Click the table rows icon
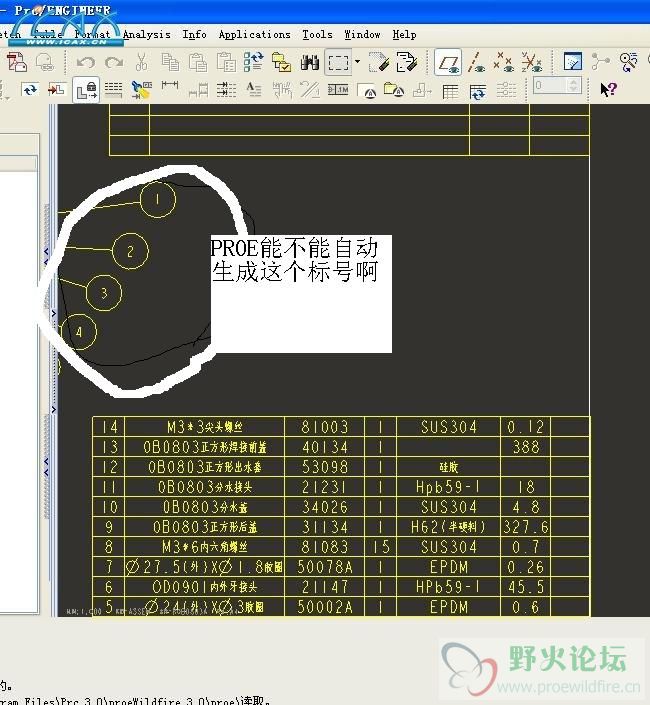This screenshot has height=705, width=650. coord(113,90)
